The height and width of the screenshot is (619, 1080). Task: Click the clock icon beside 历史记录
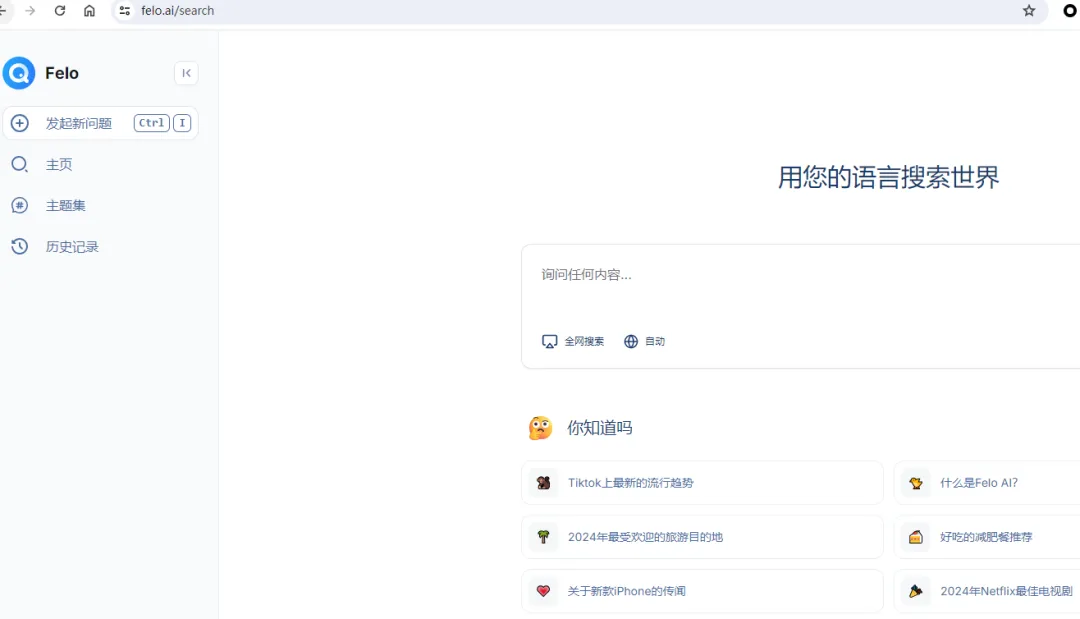(20, 246)
